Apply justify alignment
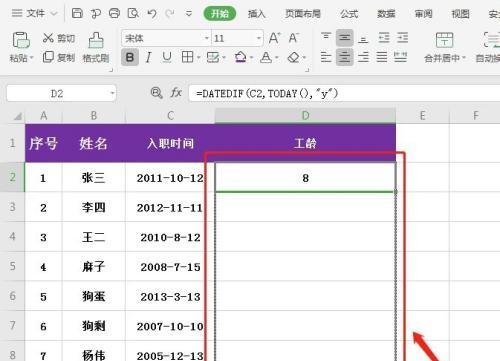This screenshot has width=500, height=361. (x=382, y=57)
